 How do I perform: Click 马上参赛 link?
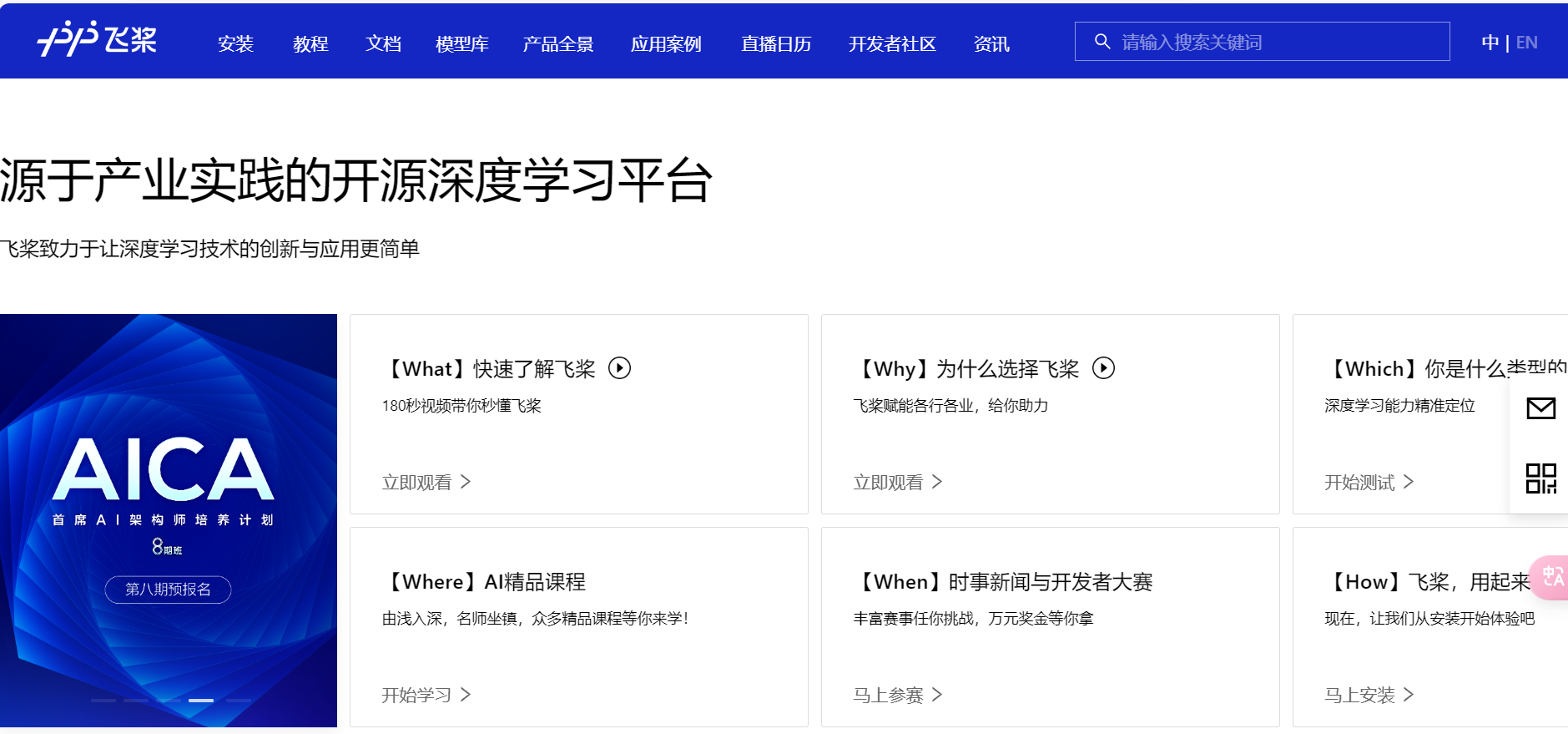(x=898, y=695)
